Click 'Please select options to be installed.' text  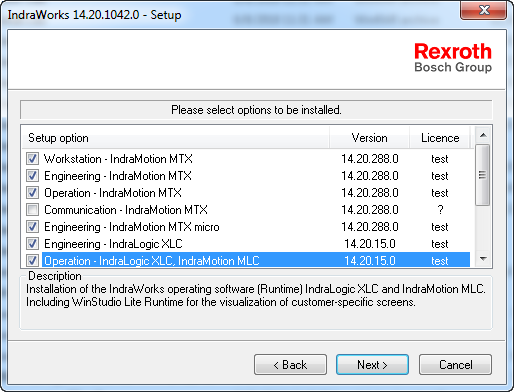[x=256, y=110]
